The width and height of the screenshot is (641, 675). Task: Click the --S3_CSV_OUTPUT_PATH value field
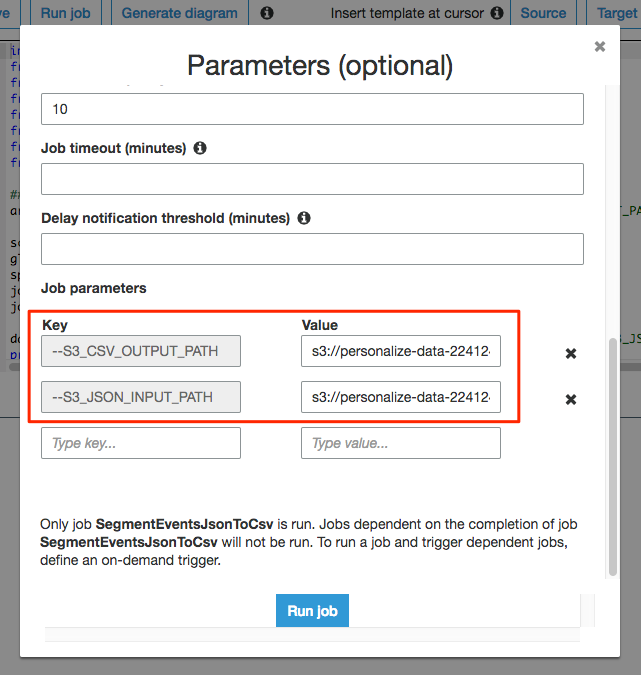(400, 351)
